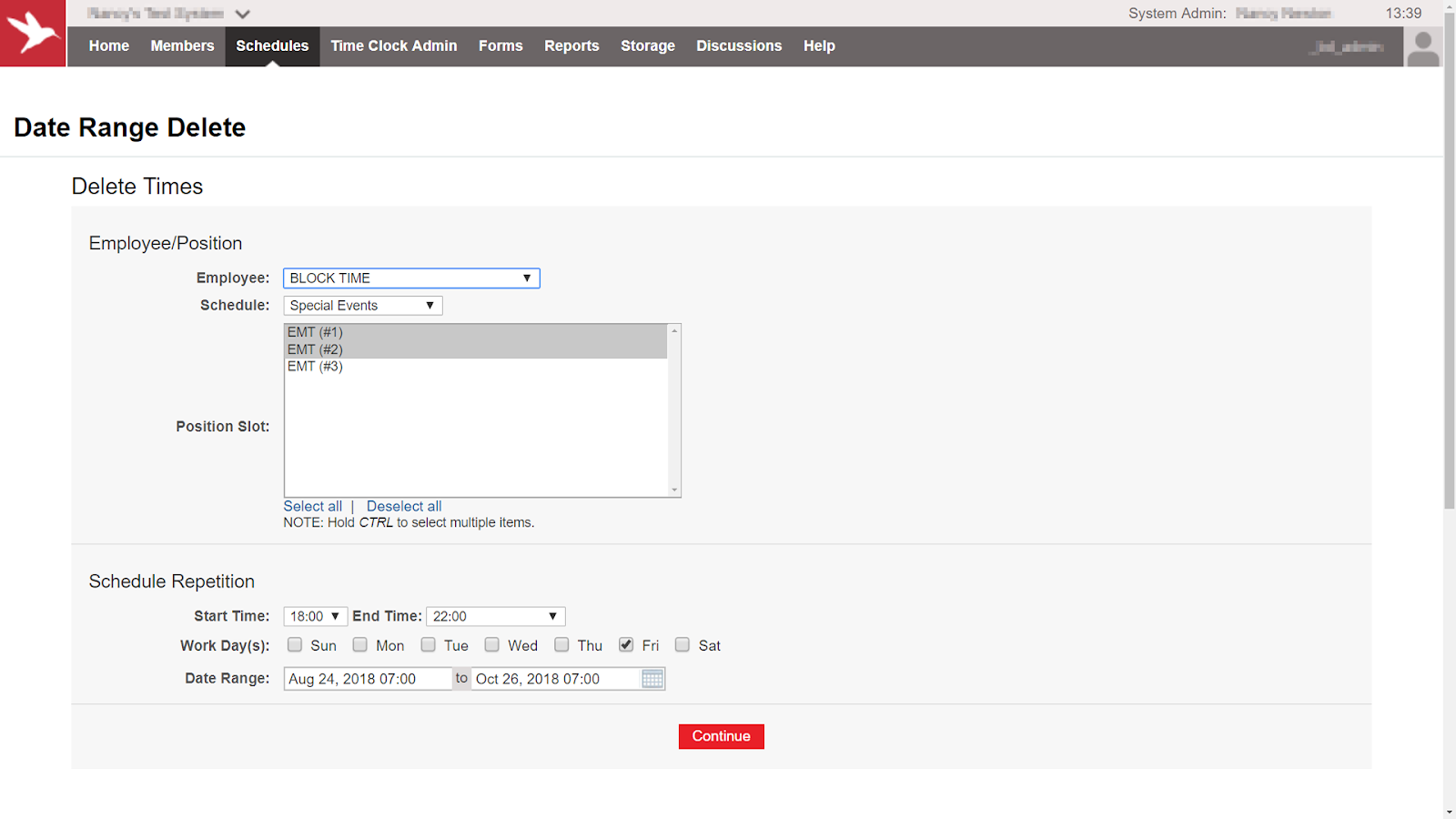Open the date range calendar picker icon
Screen dimensions: 1456x819
point(652,679)
